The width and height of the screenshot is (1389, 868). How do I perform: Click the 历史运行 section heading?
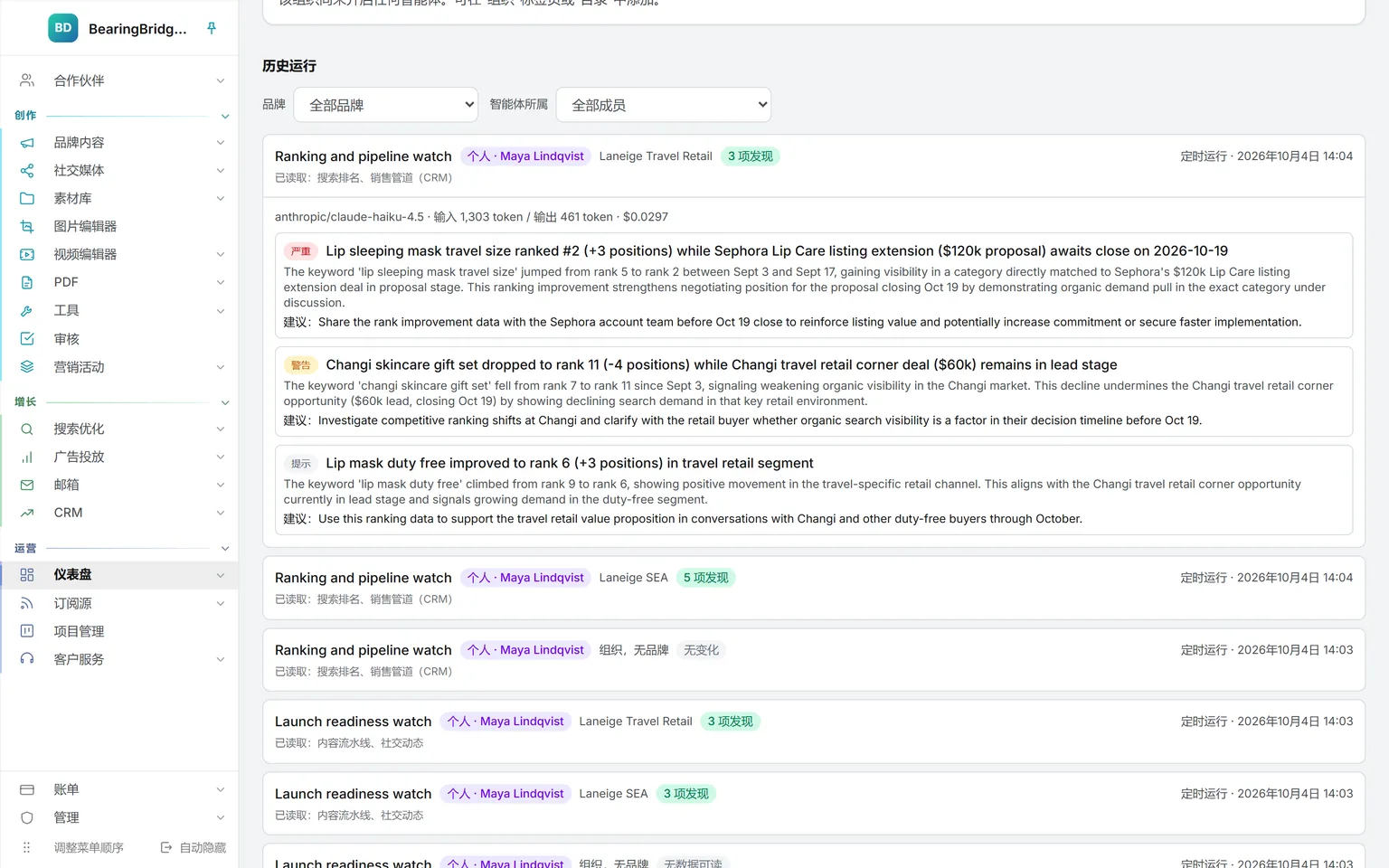point(289,66)
